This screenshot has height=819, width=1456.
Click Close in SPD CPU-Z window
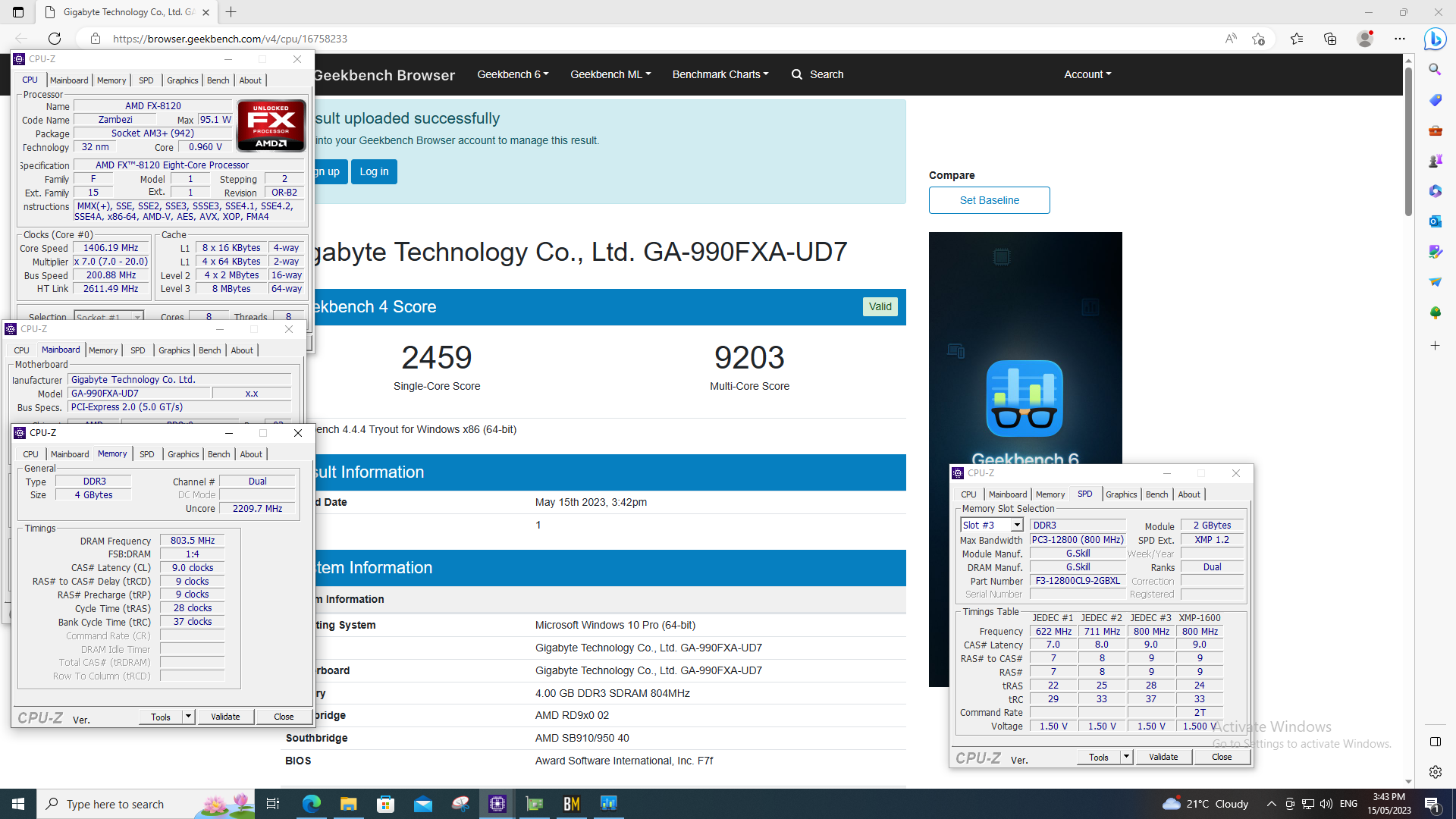(1222, 757)
